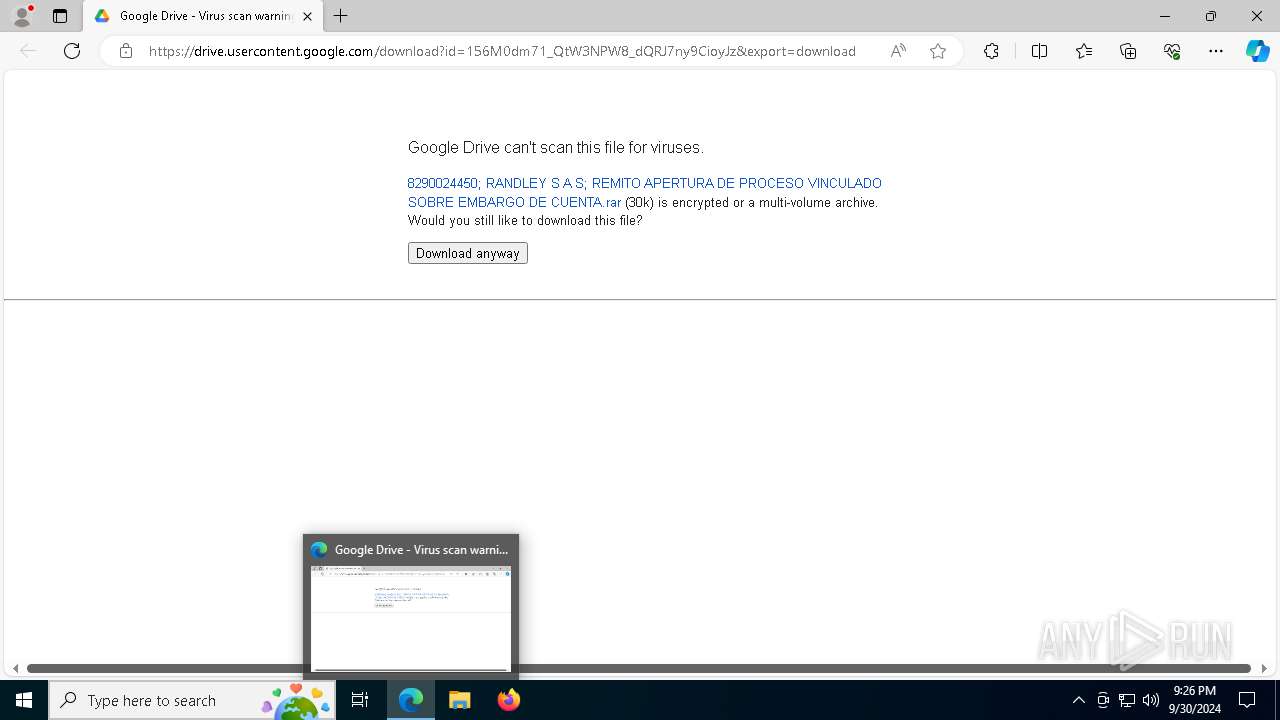This screenshot has width=1280, height=720.
Task: Click the address bar URL
Action: [x=502, y=51]
